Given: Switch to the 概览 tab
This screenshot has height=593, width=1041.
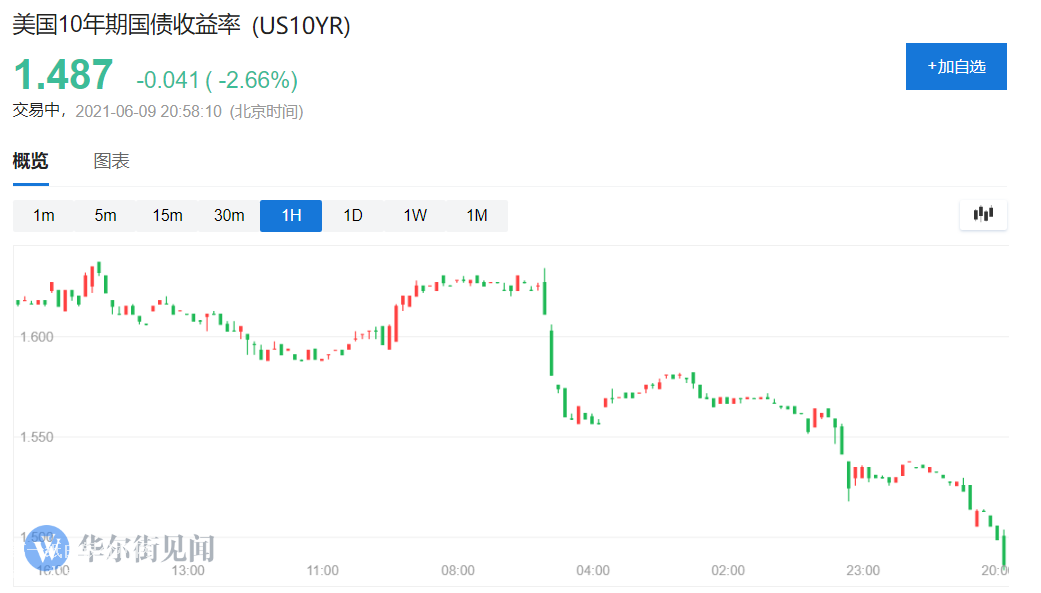Looking at the screenshot, I should click(x=30, y=161).
